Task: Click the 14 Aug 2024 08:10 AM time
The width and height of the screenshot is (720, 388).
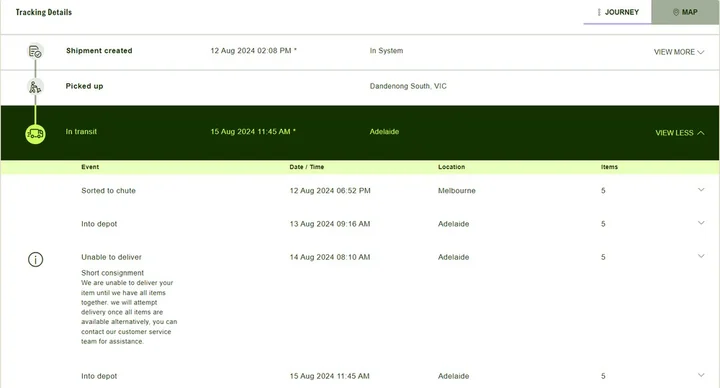Action: coord(330,257)
